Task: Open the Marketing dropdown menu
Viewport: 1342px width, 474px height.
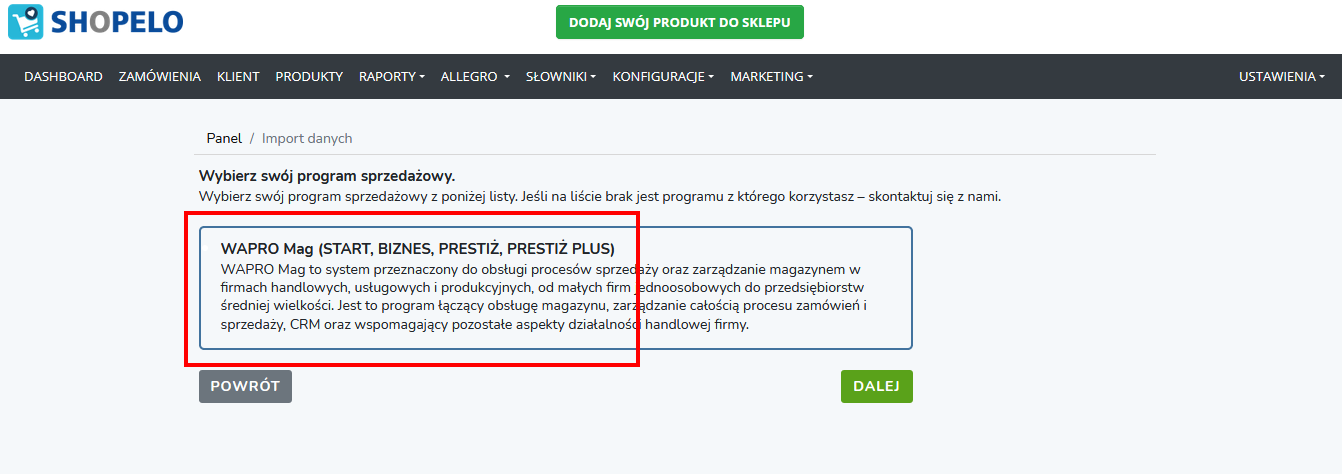Action: (771, 77)
